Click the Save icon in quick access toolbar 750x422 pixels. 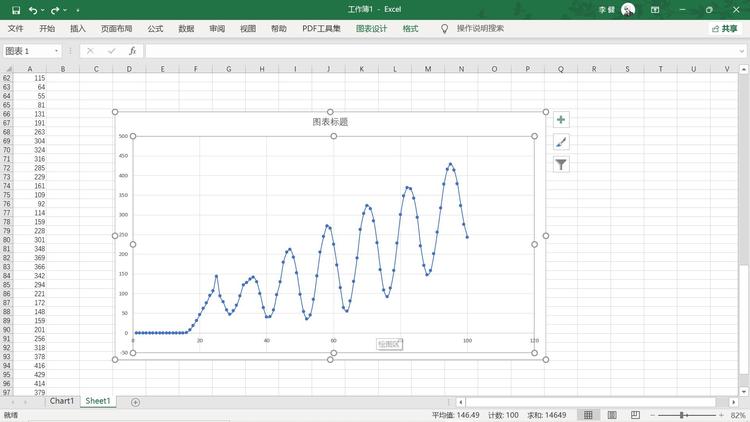coord(16,10)
